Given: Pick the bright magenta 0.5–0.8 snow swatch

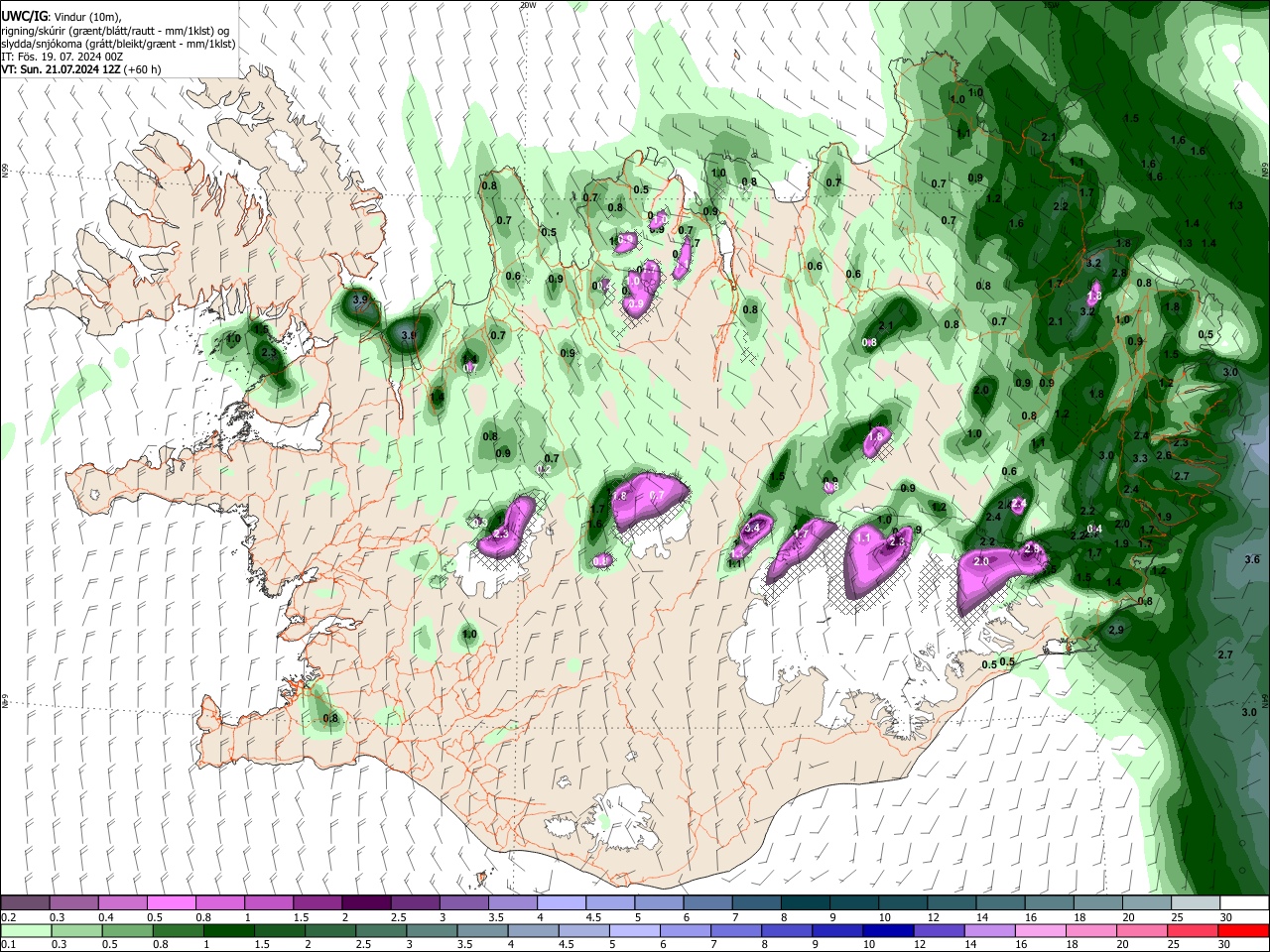Looking at the screenshot, I should [x=171, y=903].
